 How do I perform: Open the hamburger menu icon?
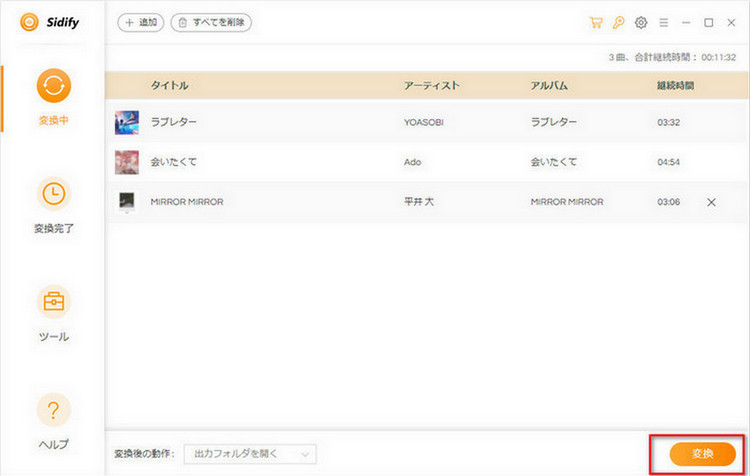663,22
